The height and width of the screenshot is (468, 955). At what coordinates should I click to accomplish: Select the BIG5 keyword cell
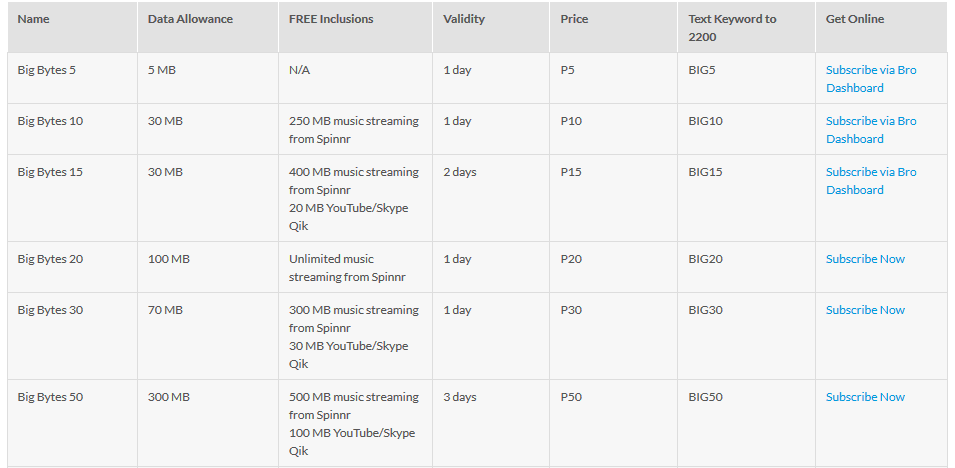click(702, 70)
